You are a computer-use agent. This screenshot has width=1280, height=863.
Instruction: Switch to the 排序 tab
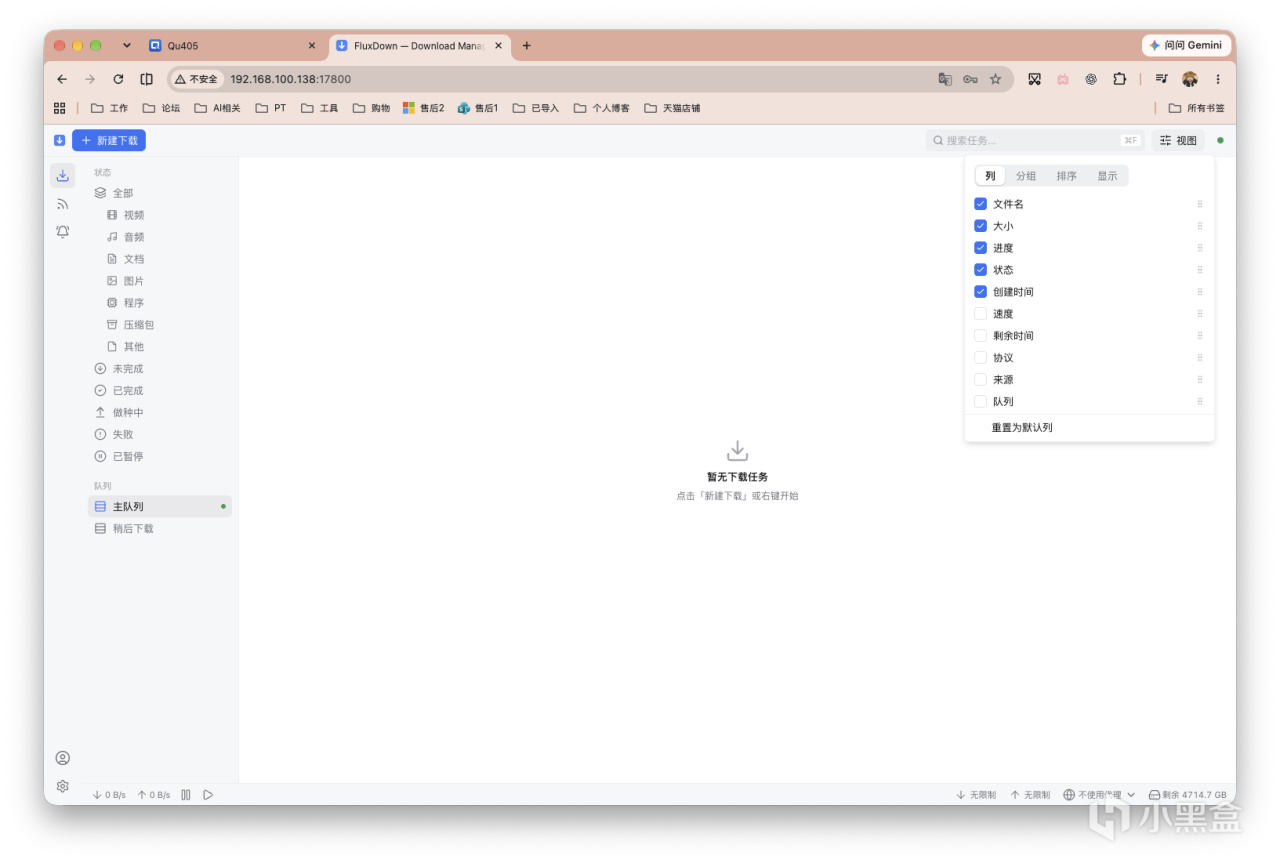(x=1067, y=176)
